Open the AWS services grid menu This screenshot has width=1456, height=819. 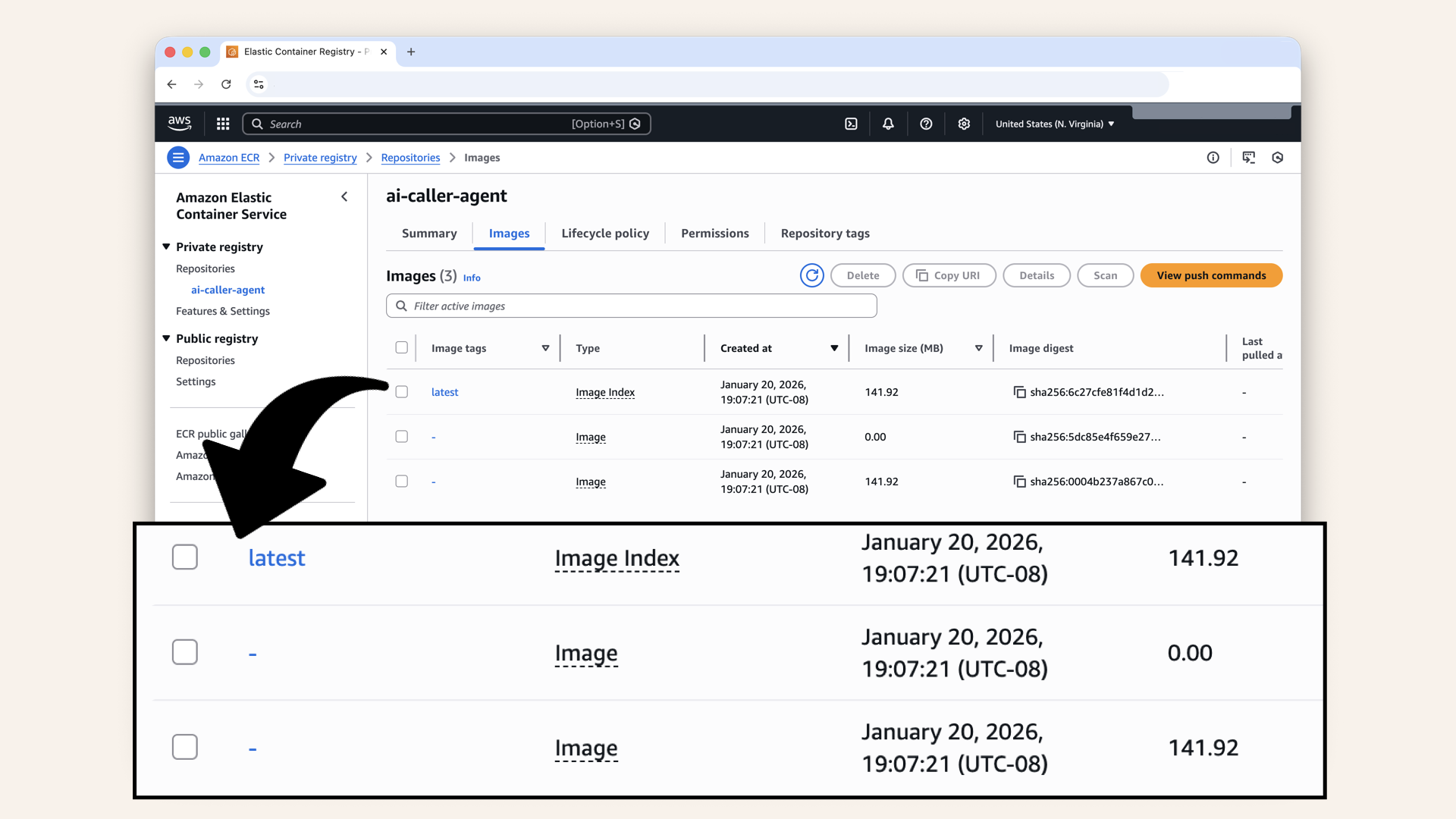(223, 124)
